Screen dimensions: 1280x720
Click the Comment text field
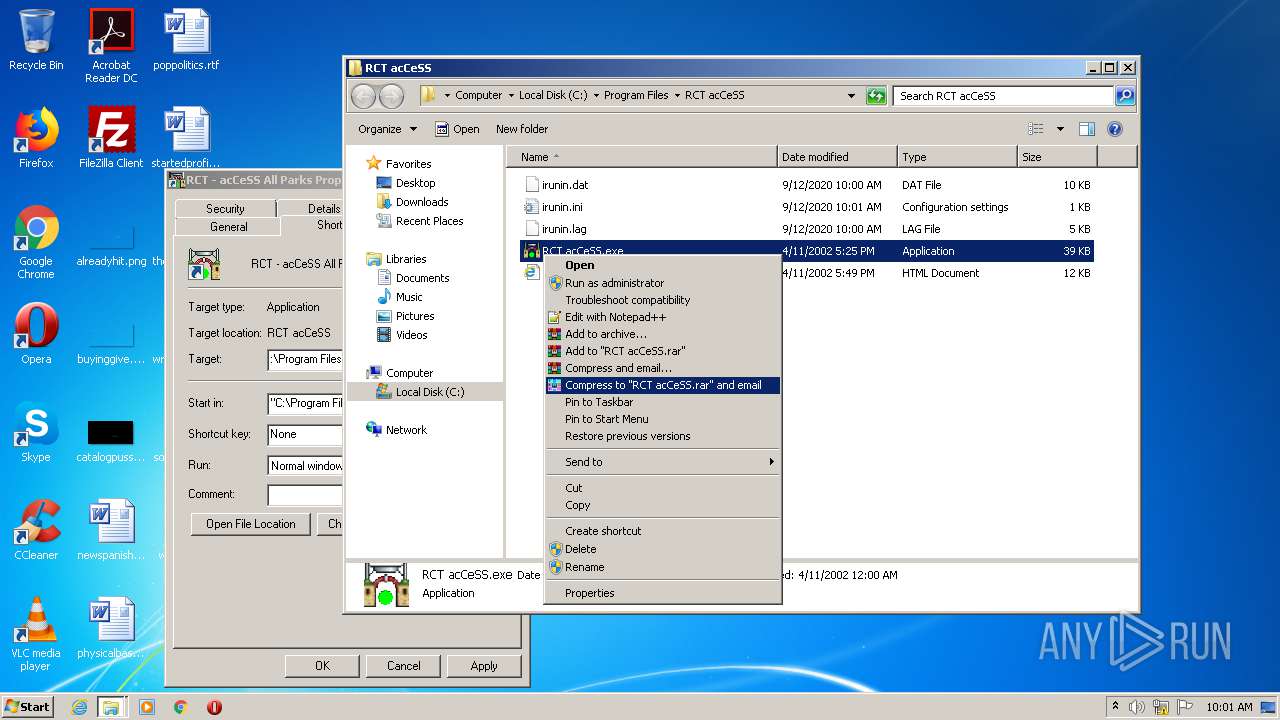(x=305, y=495)
